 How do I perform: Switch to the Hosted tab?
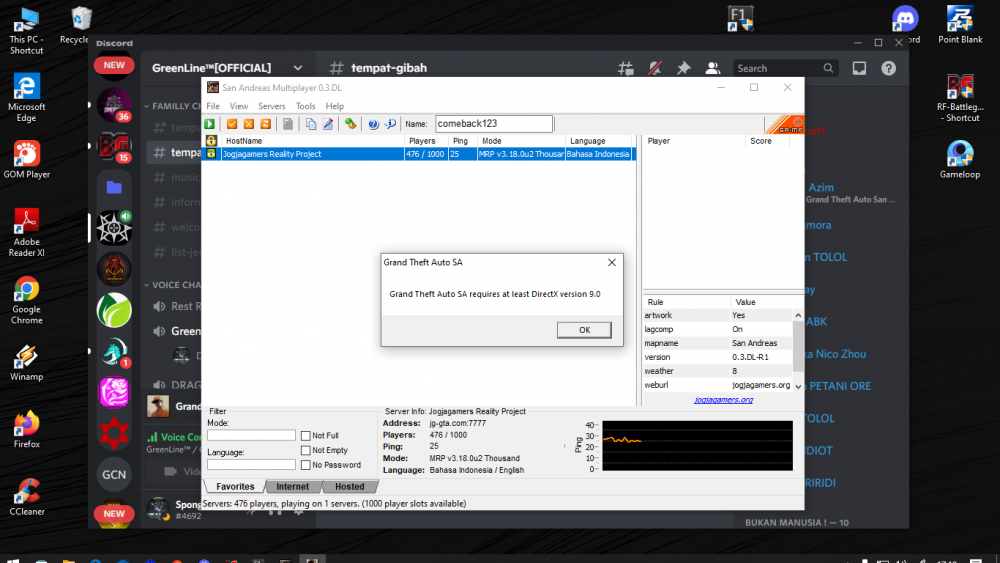(x=349, y=486)
